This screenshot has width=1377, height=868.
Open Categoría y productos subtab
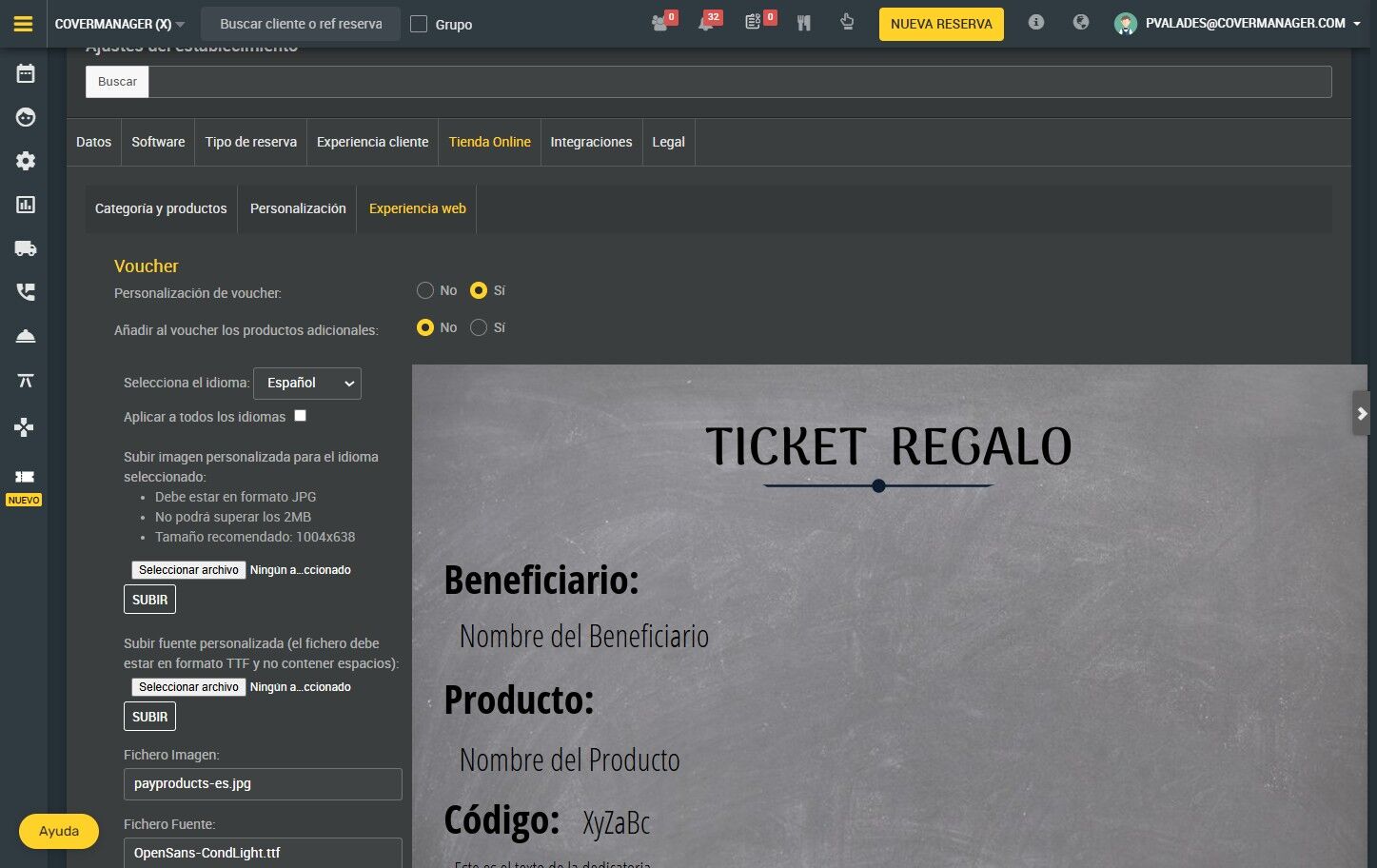[x=161, y=208]
